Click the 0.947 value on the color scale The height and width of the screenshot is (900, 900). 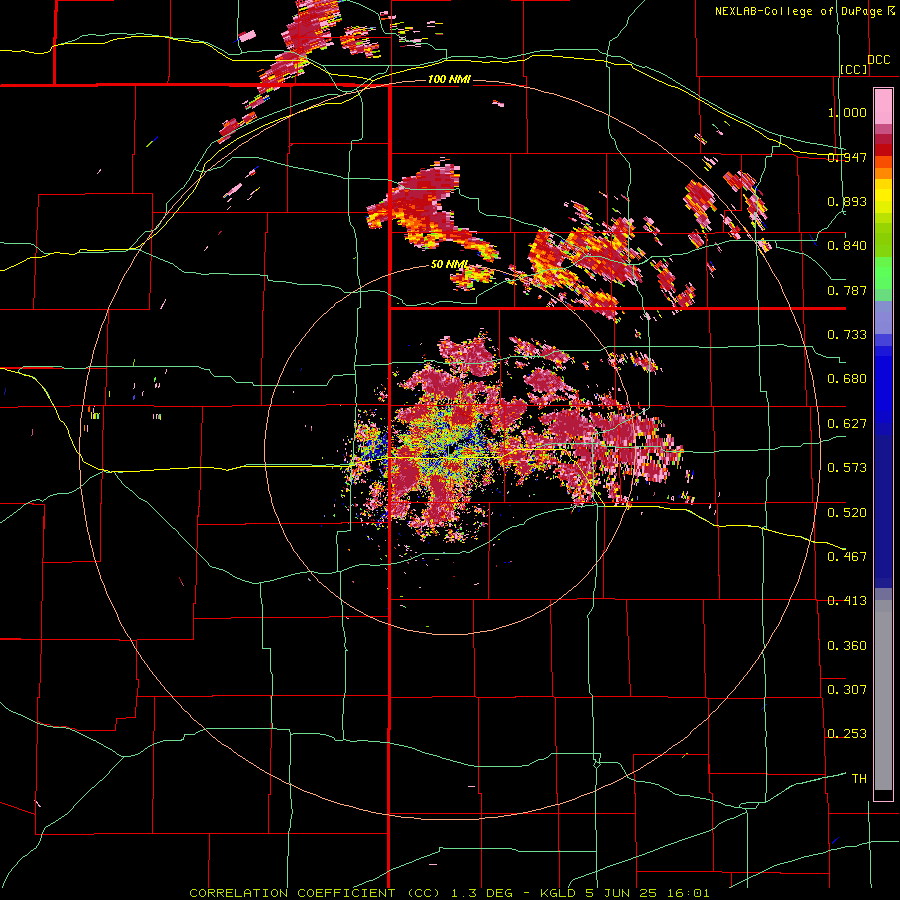[847, 157]
